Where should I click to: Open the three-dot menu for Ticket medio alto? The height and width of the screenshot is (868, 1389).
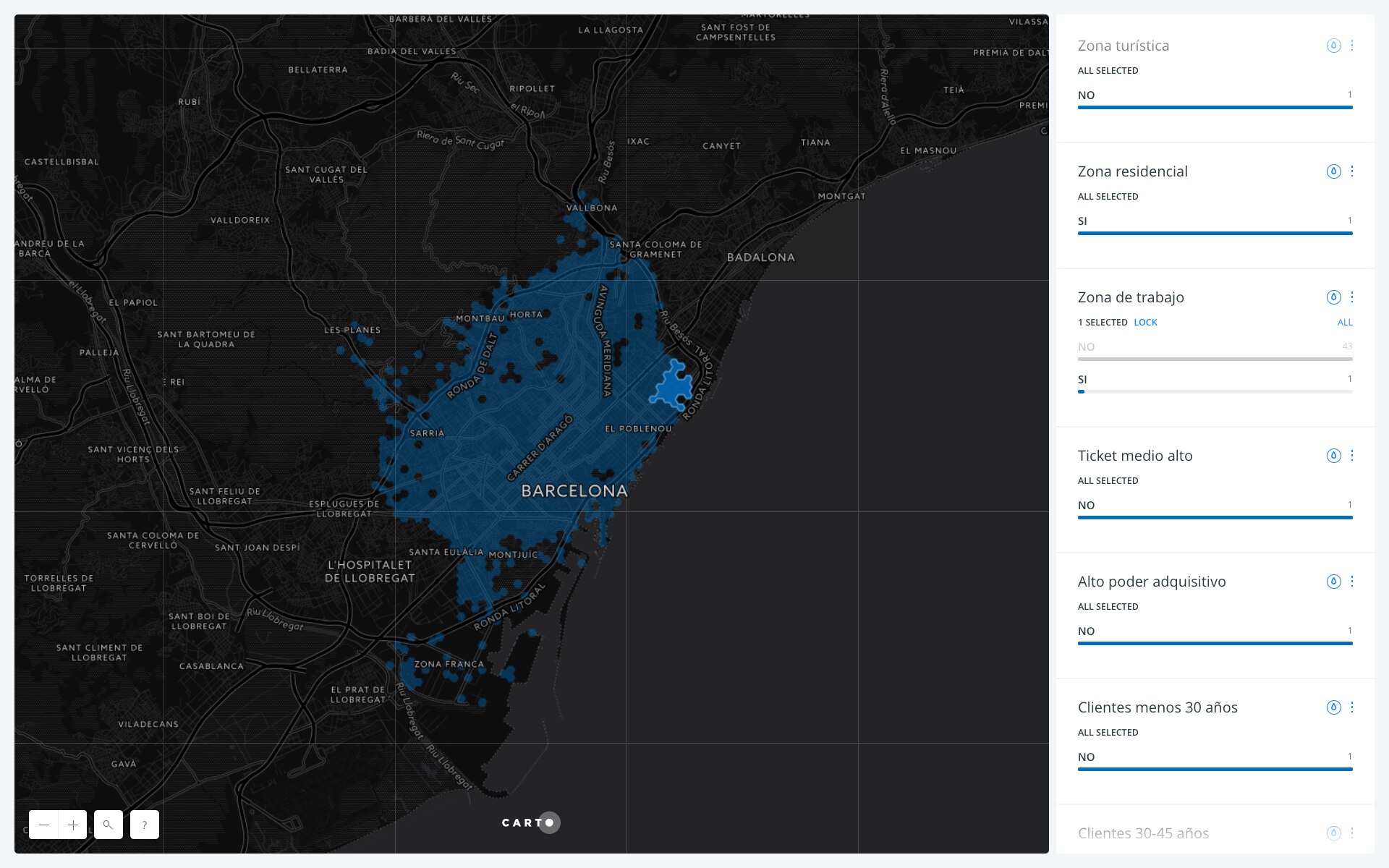pos(1352,456)
